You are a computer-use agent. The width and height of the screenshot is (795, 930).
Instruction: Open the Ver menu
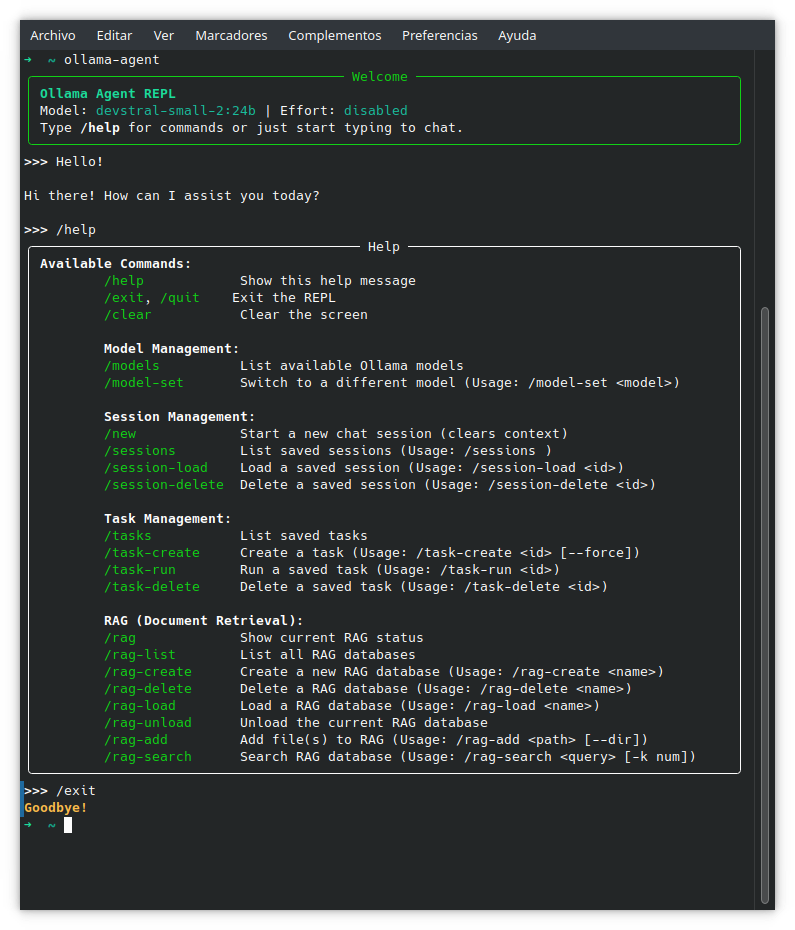coord(164,35)
